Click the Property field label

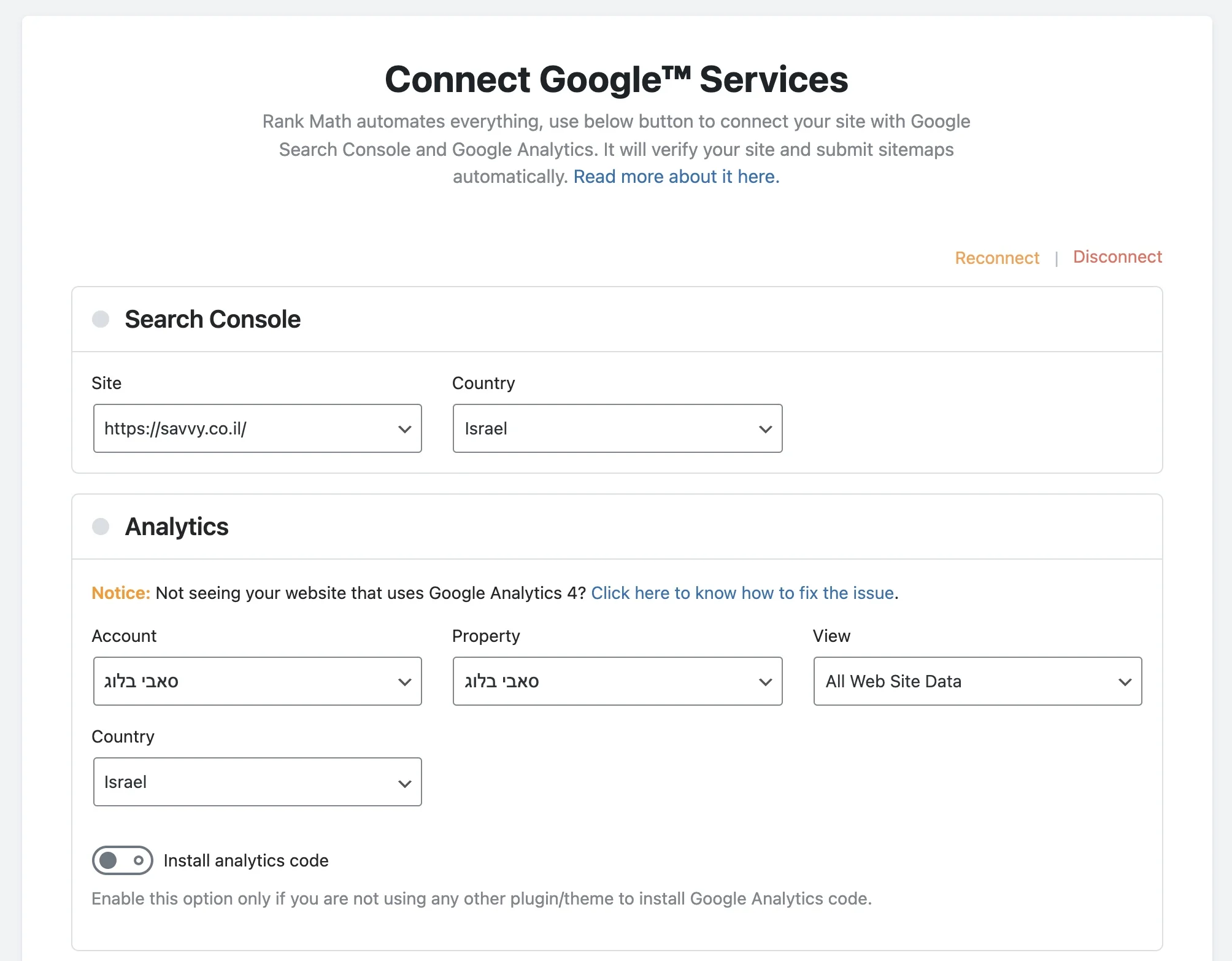pos(486,636)
